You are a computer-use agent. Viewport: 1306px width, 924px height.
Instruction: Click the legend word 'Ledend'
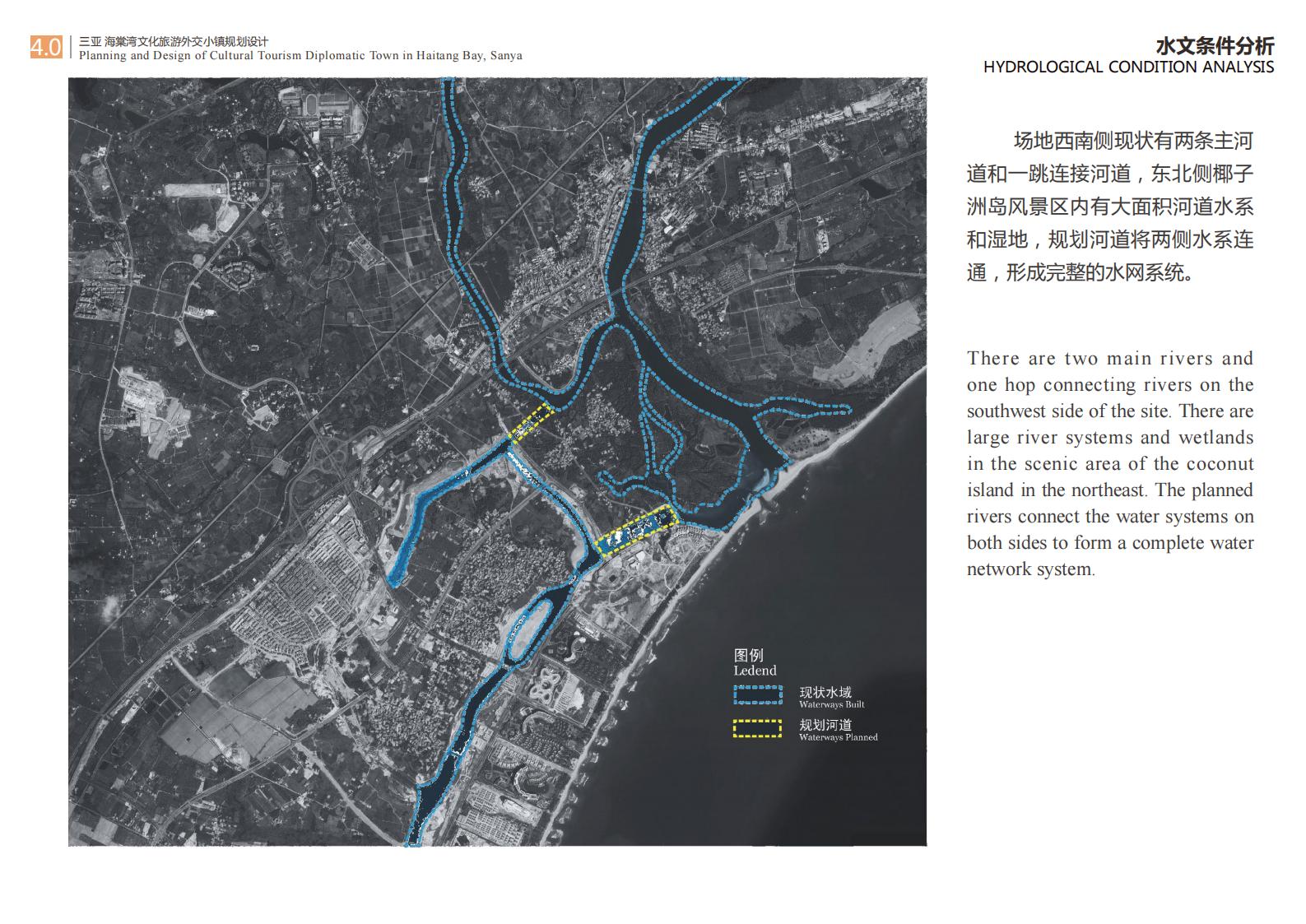pyautogui.click(x=755, y=671)
